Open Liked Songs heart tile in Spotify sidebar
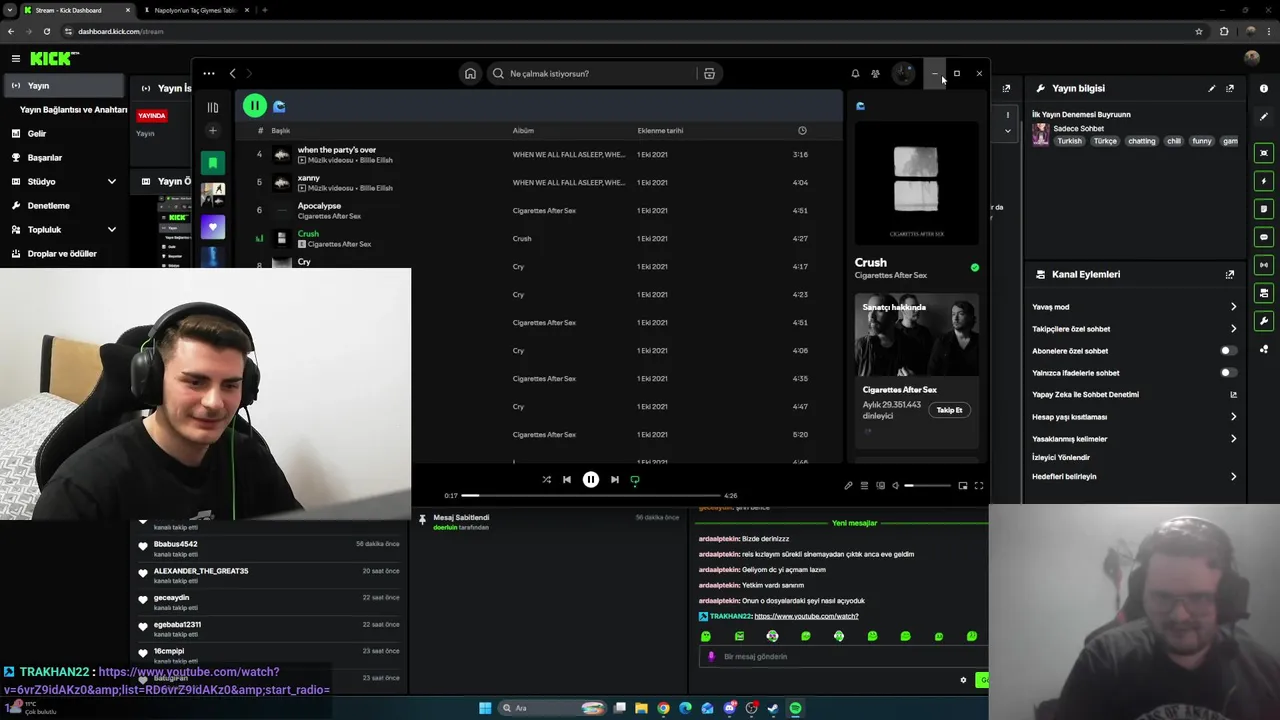 coord(213,228)
